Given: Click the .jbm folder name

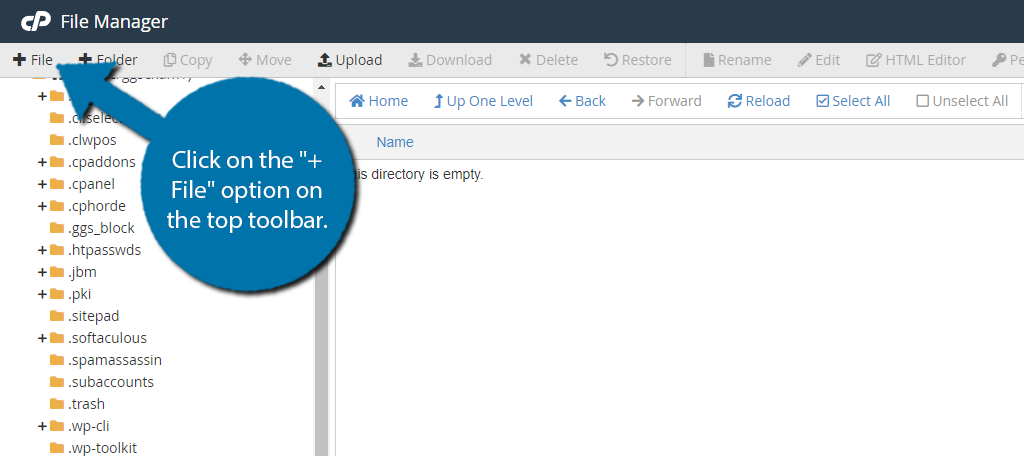Looking at the screenshot, I should [x=82, y=272].
